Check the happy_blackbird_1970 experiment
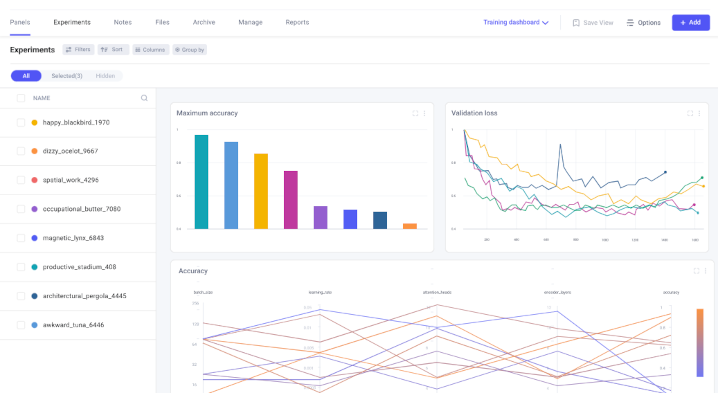Screen dimensions: 718x400 click(x=21, y=123)
